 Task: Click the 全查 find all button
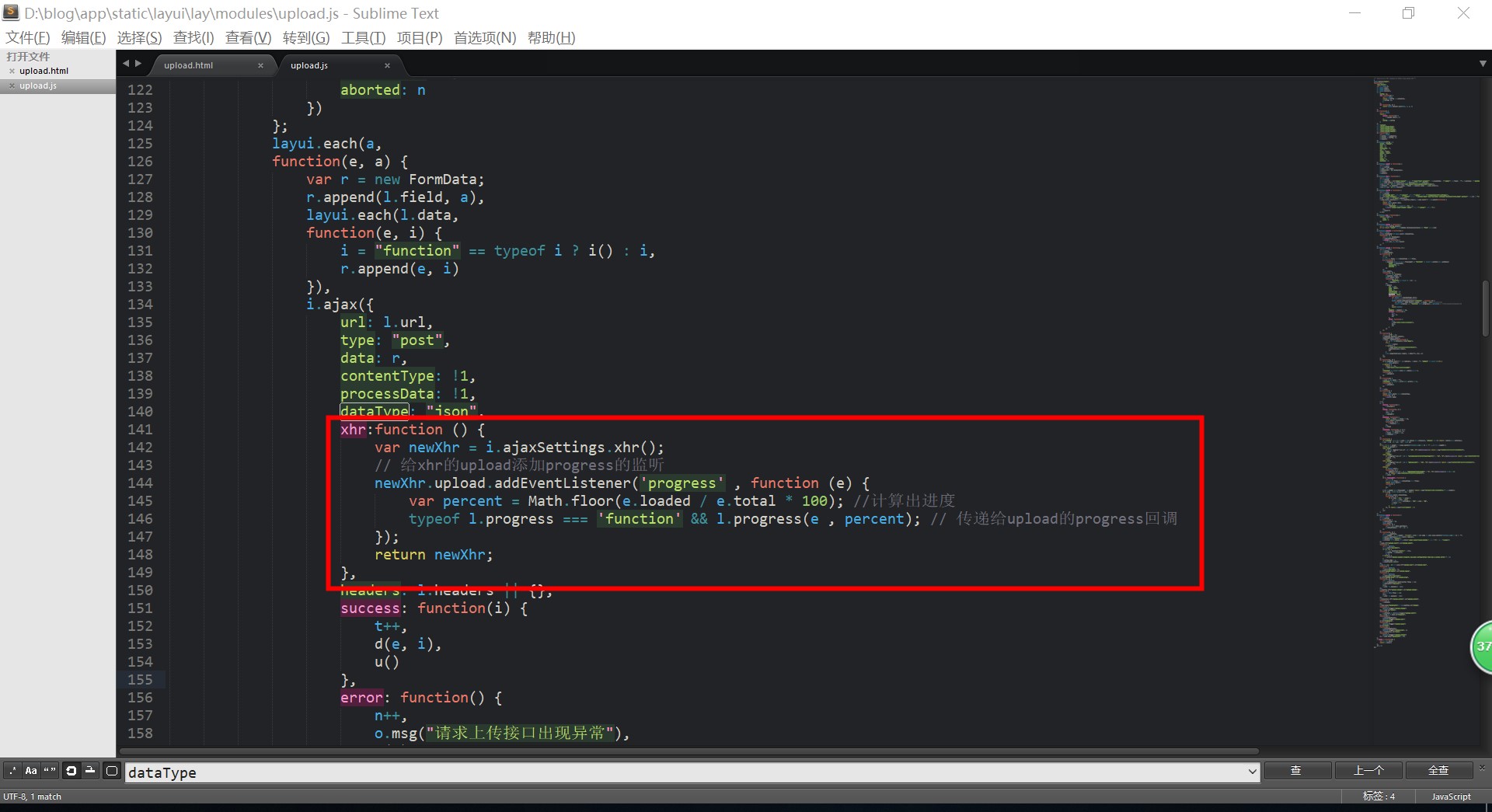pyautogui.click(x=1438, y=771)
